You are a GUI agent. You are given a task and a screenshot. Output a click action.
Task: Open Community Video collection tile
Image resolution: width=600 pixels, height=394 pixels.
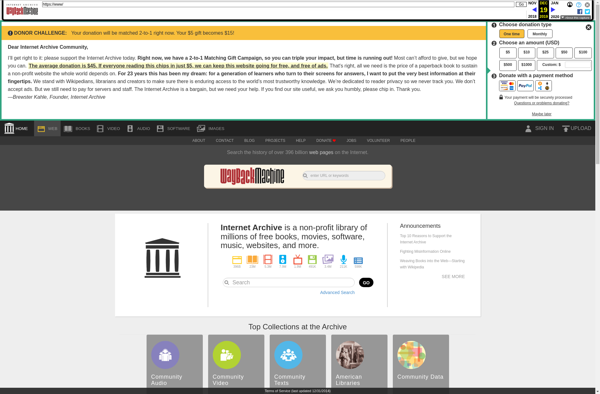pyautogui.click(x=236, y=362)
